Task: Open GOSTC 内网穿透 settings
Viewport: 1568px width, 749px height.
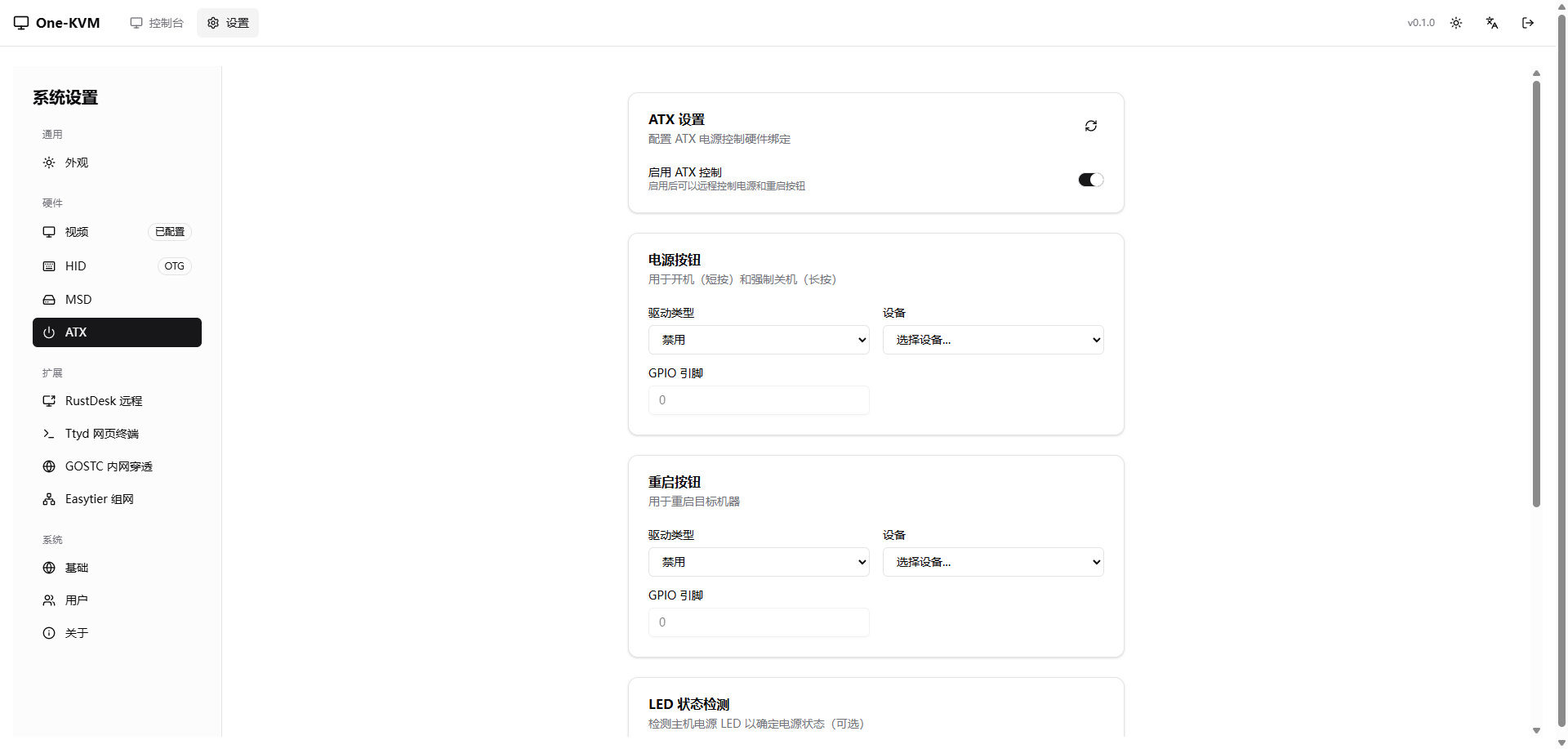Action: click(109, 466)
